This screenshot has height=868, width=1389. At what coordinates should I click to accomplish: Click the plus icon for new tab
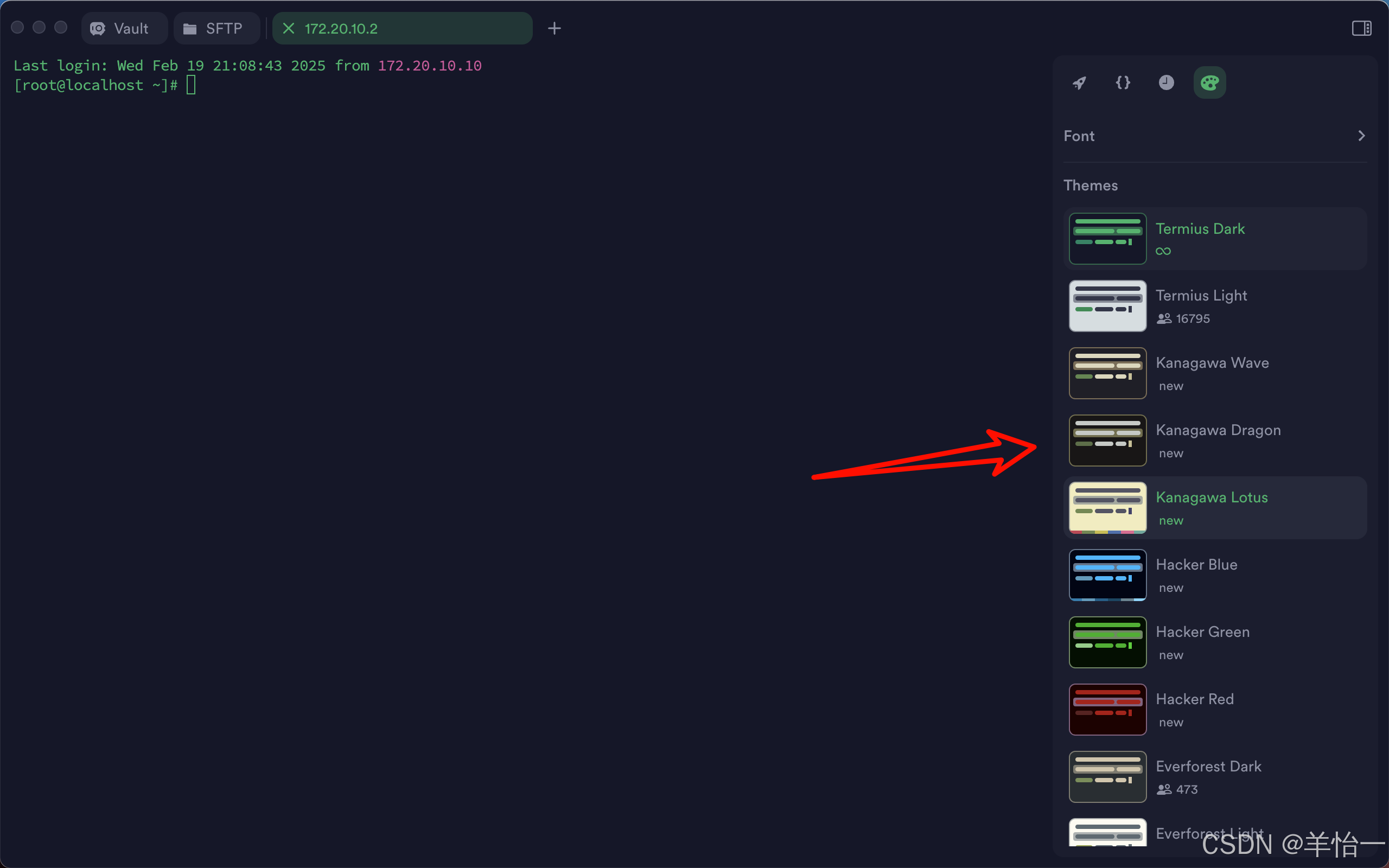click(x=554, y=28)
